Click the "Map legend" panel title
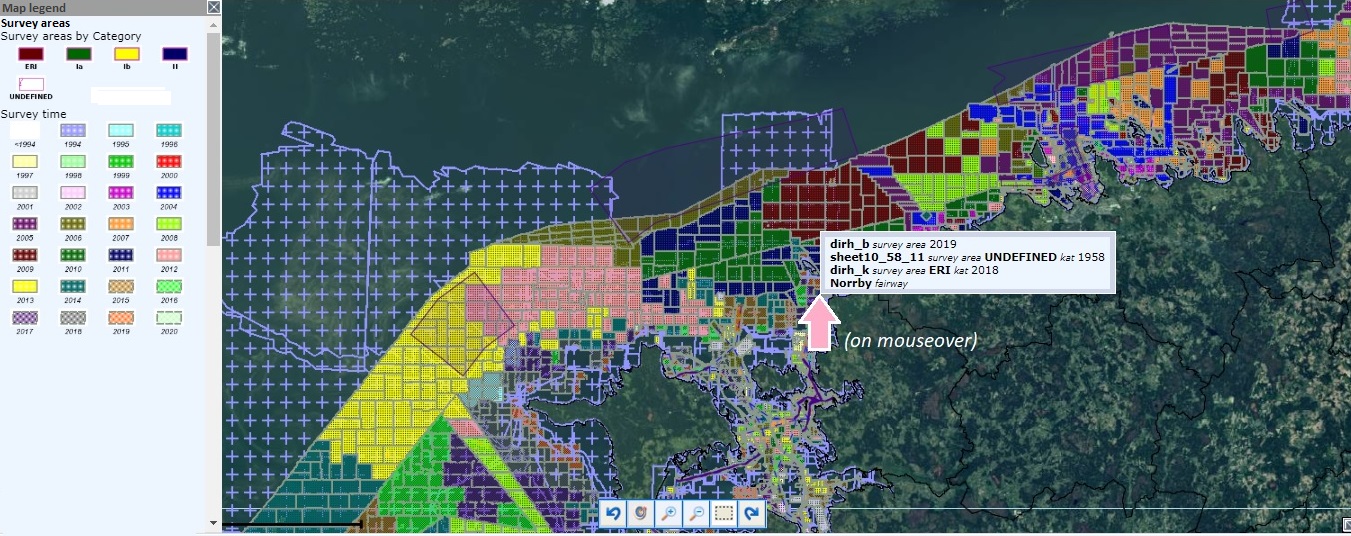This screenshot has height=536, width=1351. point(35,7)
